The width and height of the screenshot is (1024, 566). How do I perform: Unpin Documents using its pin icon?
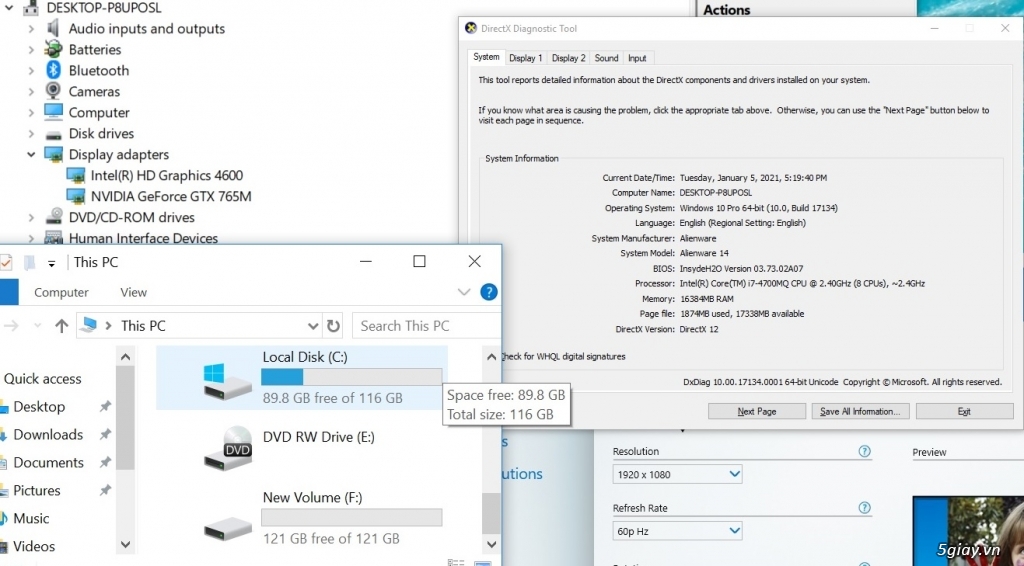point(105,463)
